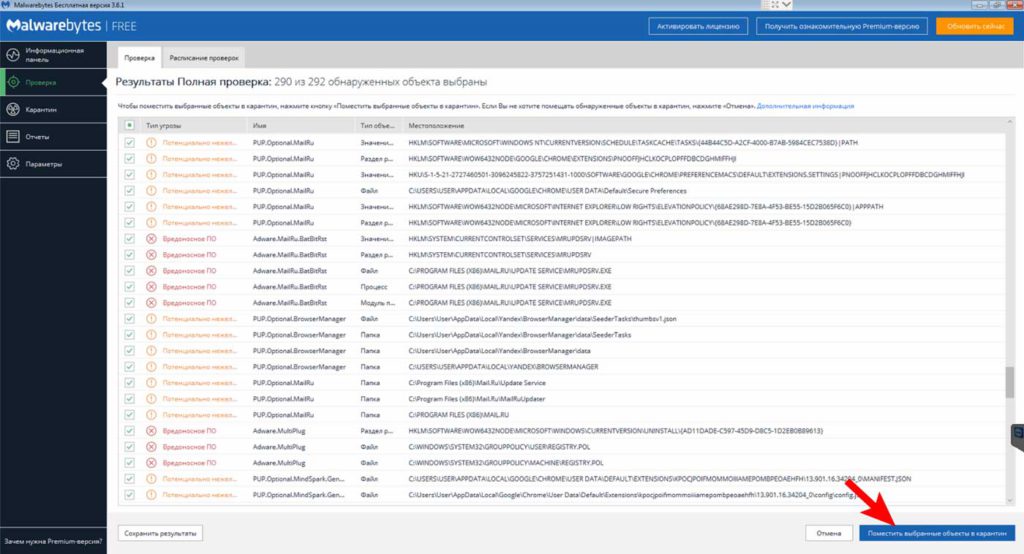Image resolution: width=1024 pixels, height=554 pixels.
Task: Click warning icon of the MANIFEST.JSON row
Action: pos(151,479)
